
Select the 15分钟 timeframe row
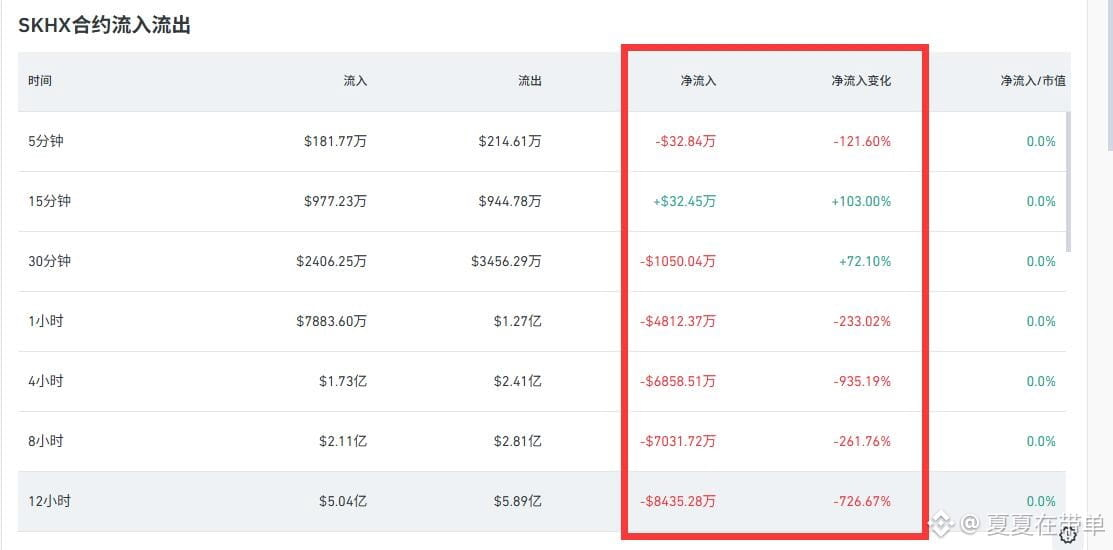click(x=542, y=202)
